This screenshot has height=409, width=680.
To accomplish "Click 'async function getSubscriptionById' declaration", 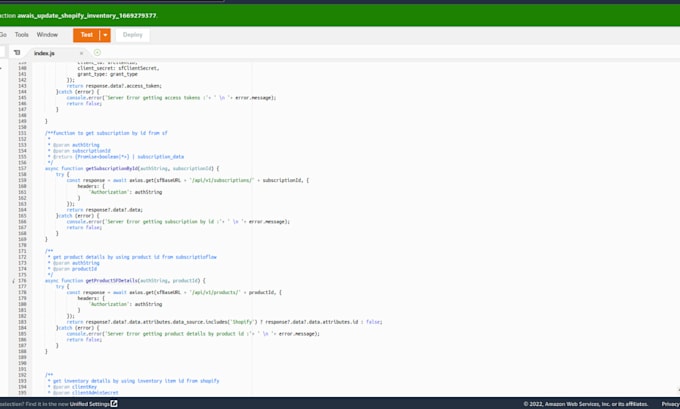I will [x=132, y=168].
